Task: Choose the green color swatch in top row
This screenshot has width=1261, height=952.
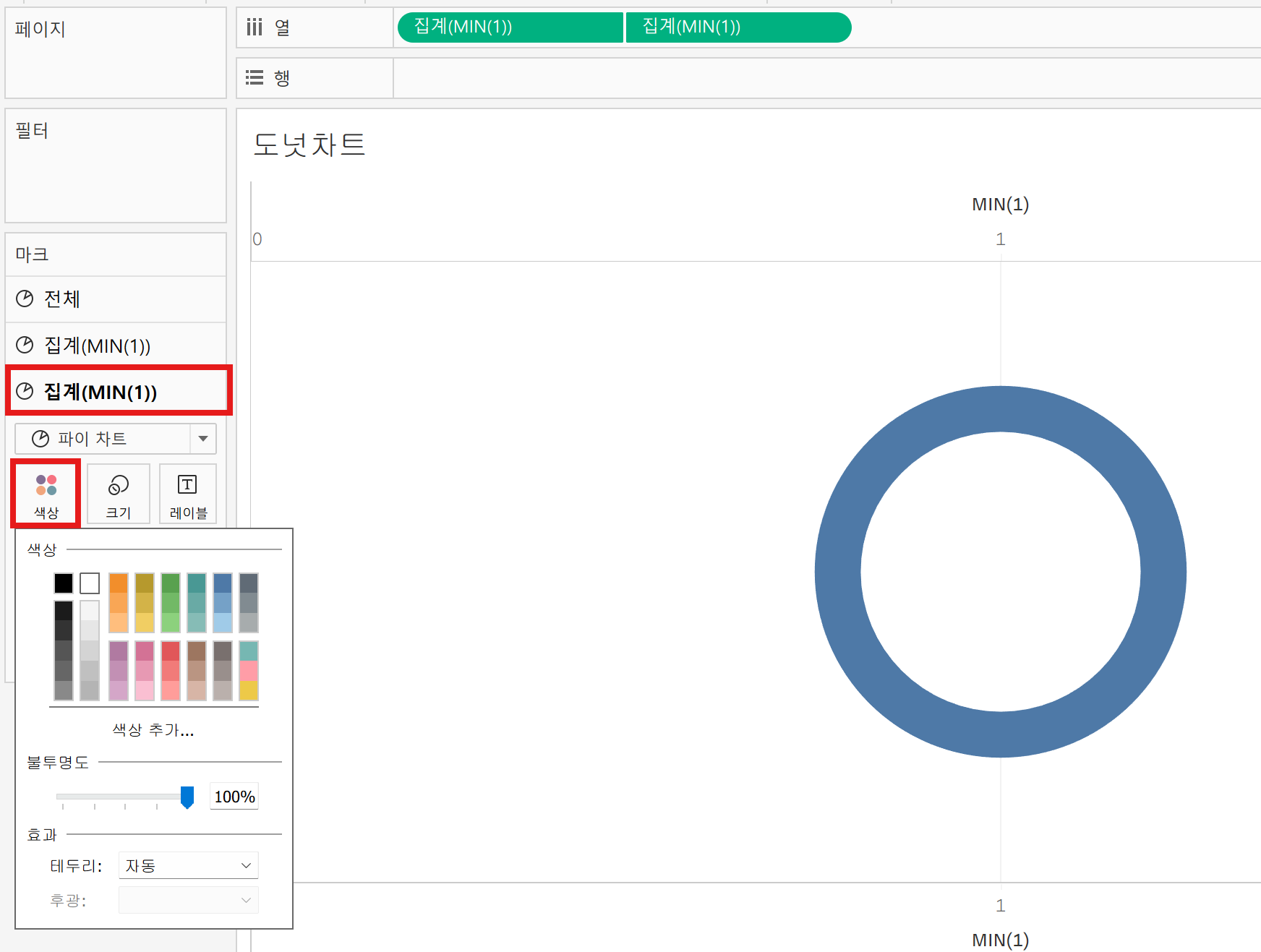Action: click(x=171, y=583)
